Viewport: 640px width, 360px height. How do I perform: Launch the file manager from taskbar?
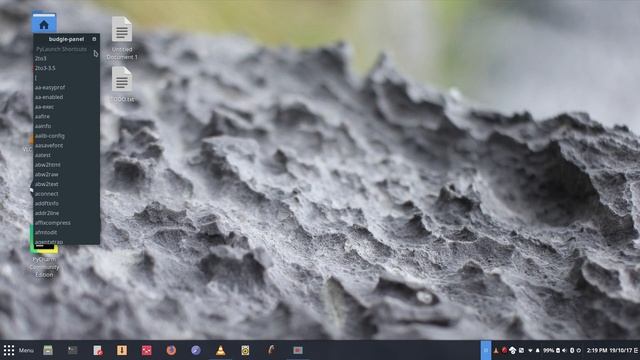[48, 350]
